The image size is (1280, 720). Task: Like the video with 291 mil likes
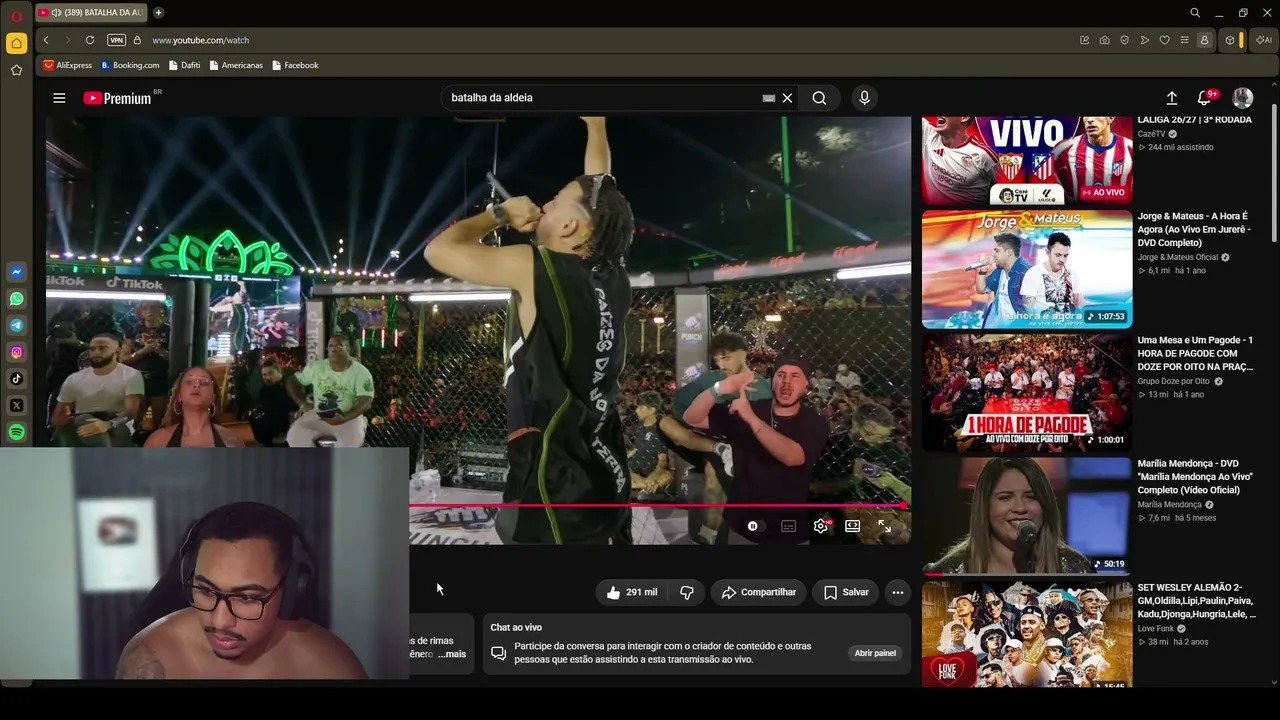pyautogui.click(x=632, y=592)
